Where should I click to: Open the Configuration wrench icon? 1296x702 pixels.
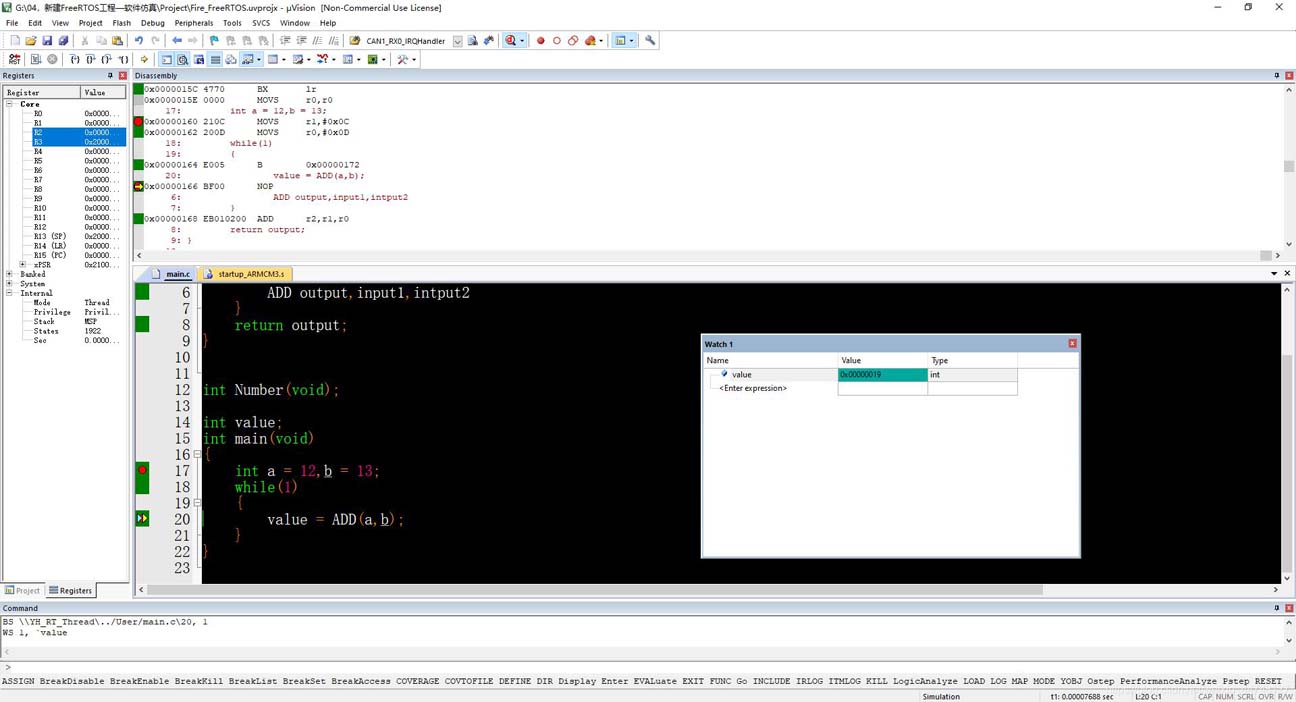[x=650, y=41]
